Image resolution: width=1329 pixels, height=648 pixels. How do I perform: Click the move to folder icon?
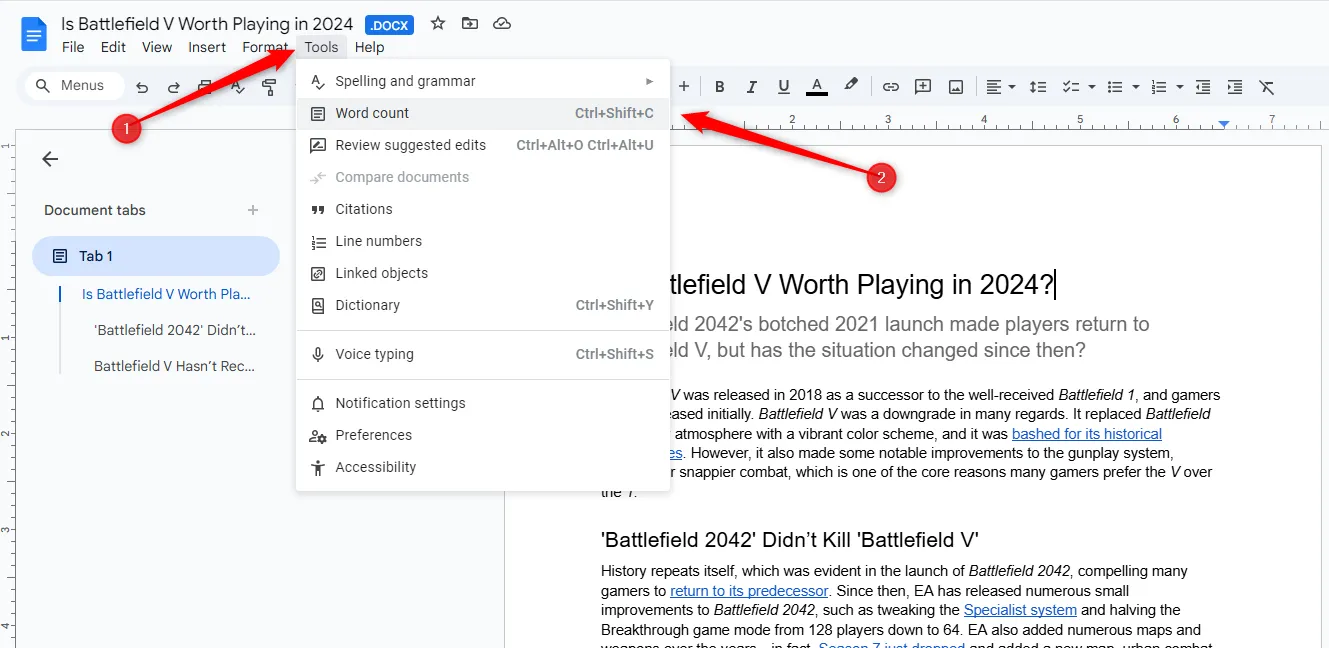[469, 23]
